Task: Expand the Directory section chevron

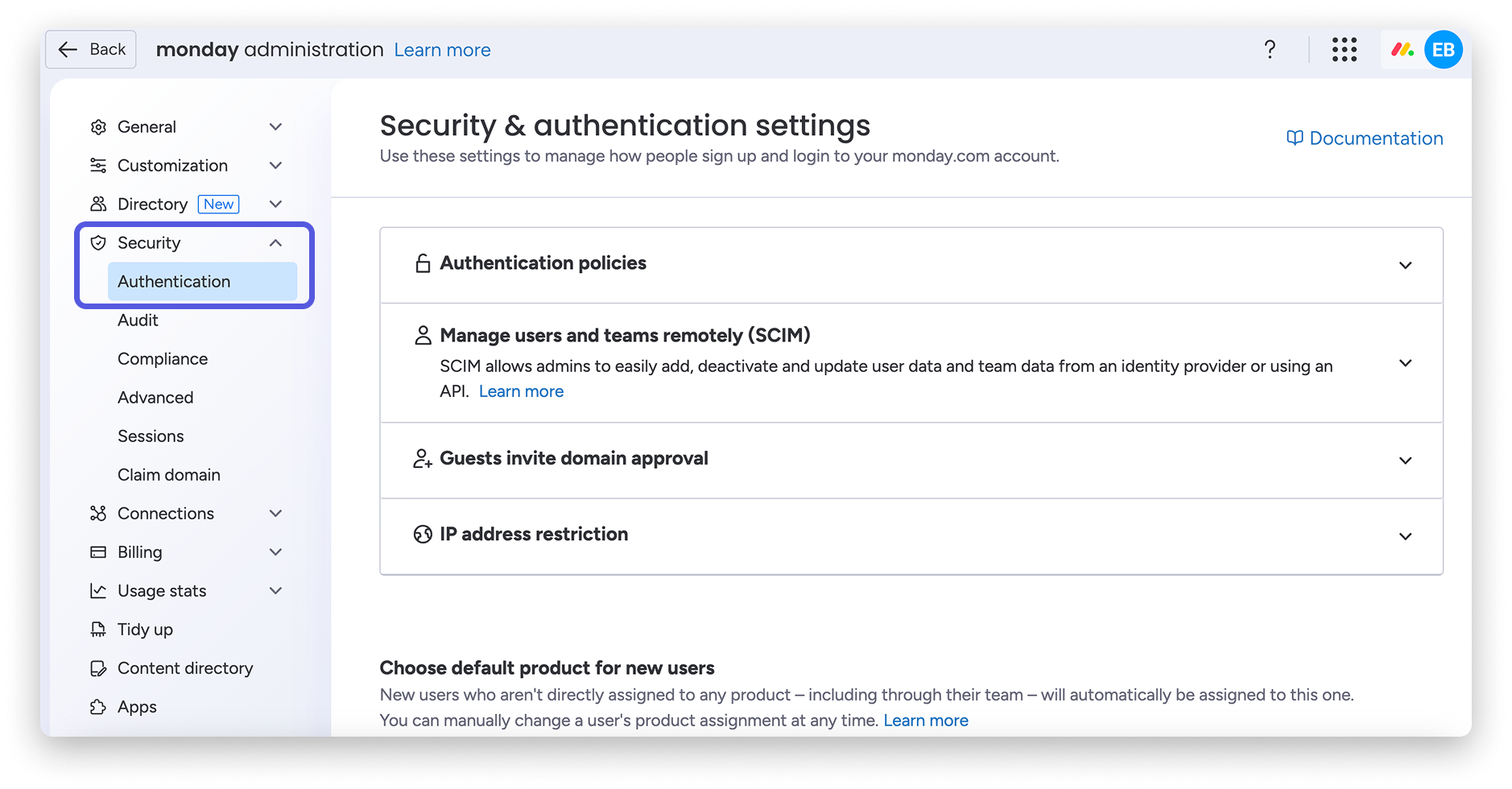Action: 275,204
